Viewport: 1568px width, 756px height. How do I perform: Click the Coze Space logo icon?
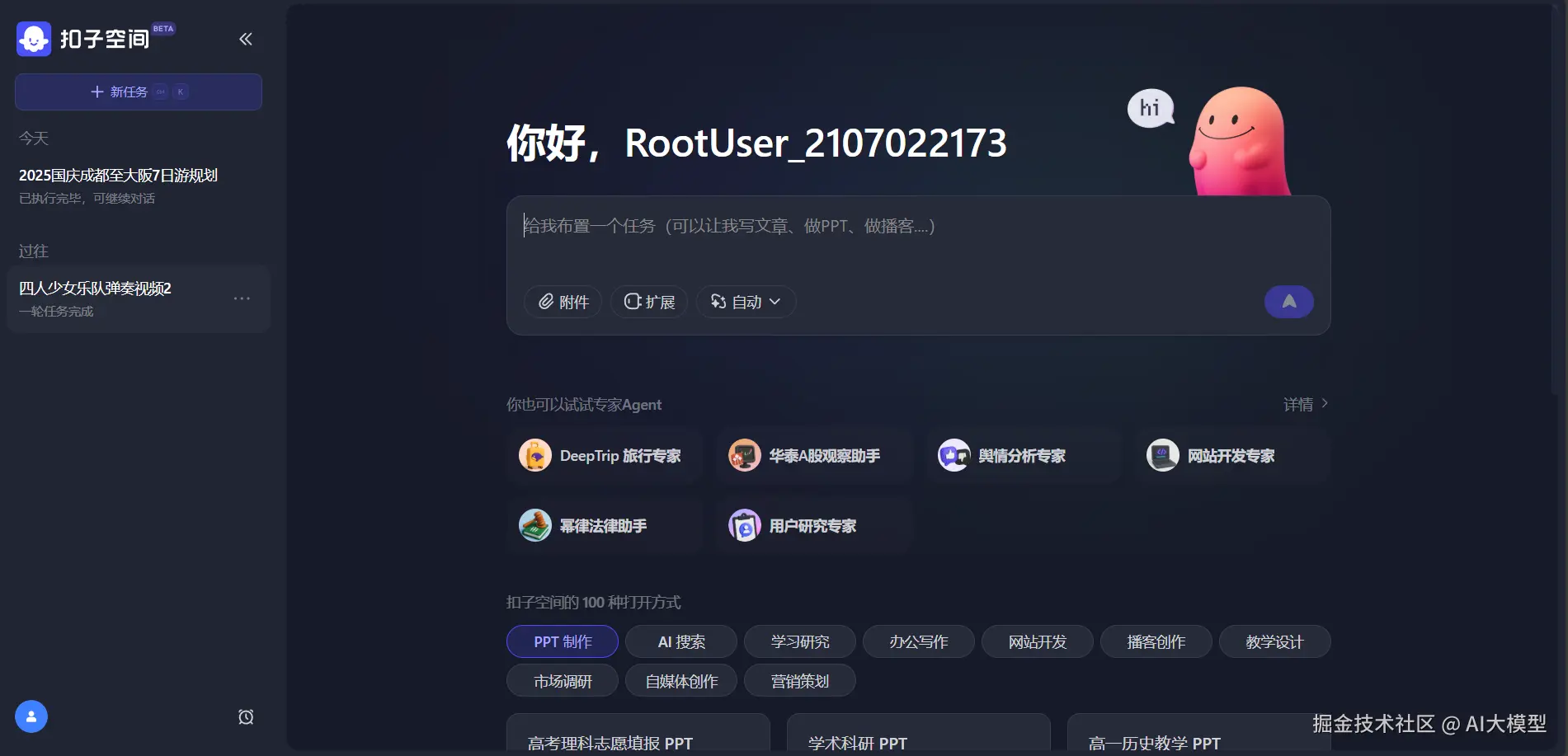[34, 39]
